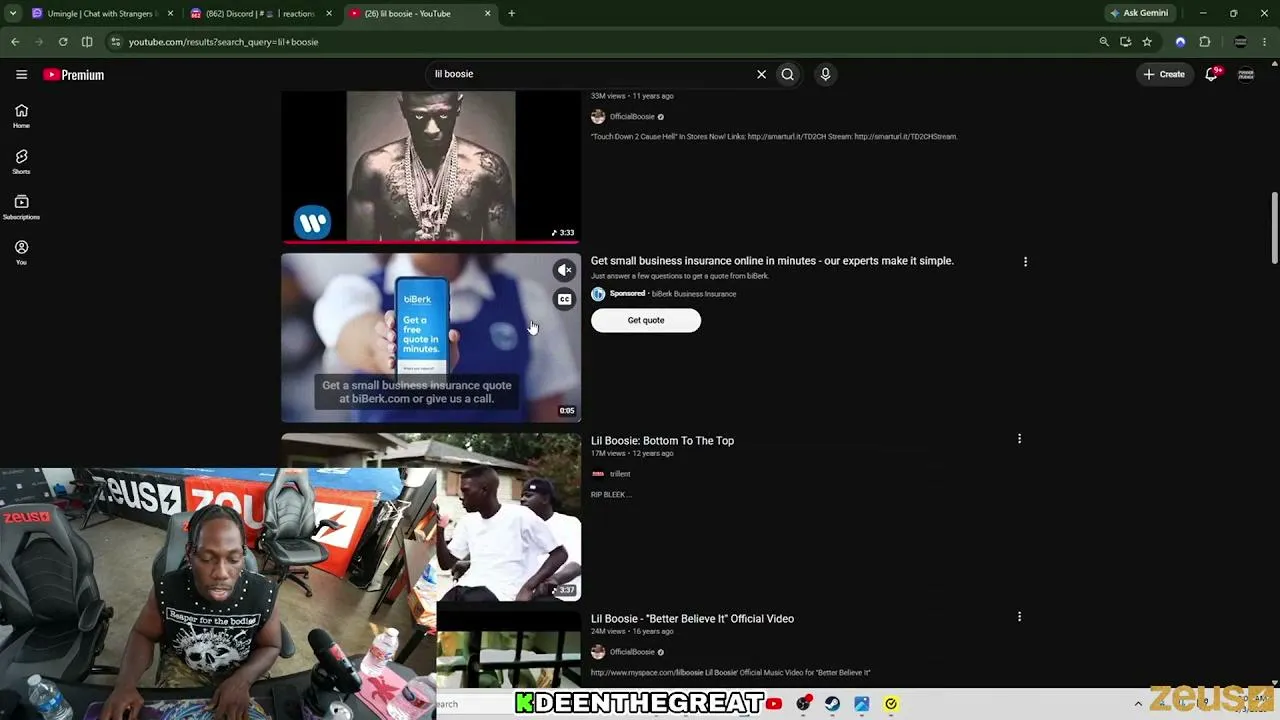Image resolution: width=1280 pixels, height=720 pixels.
Task: Open the You page in the sidebar
Action: 21,253
